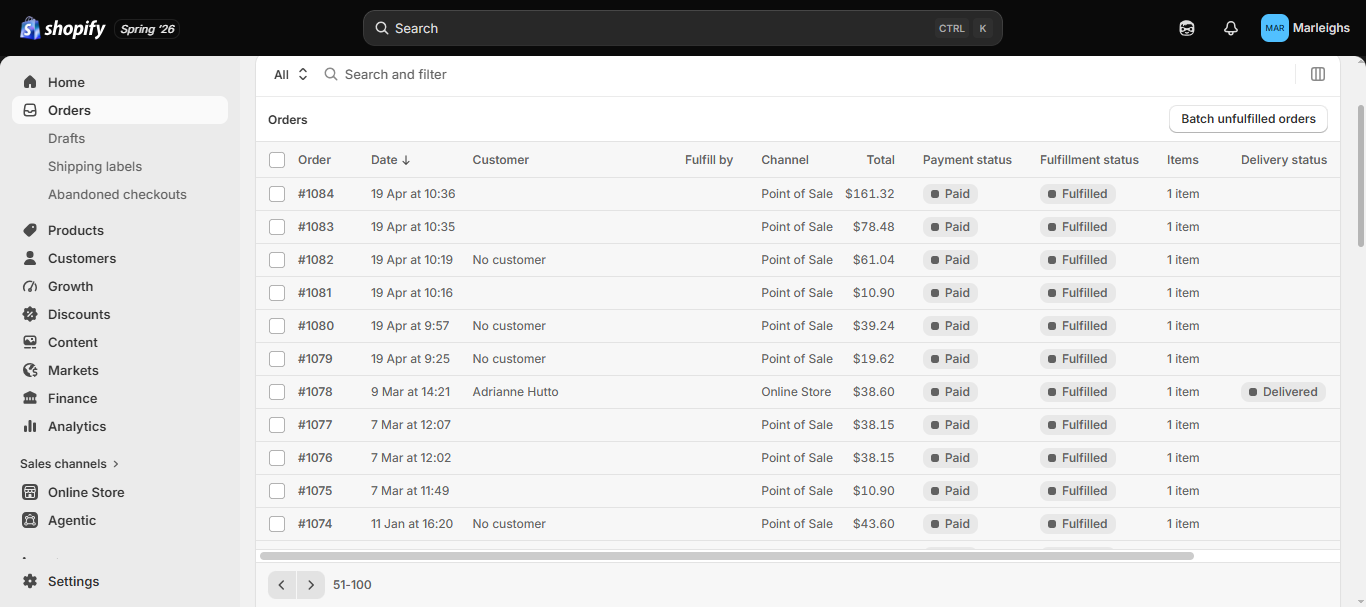The width and height of the screenshot is (1366, 607).
Task: Select the checkbox for order #1083
Action: [x=277, y=227]
